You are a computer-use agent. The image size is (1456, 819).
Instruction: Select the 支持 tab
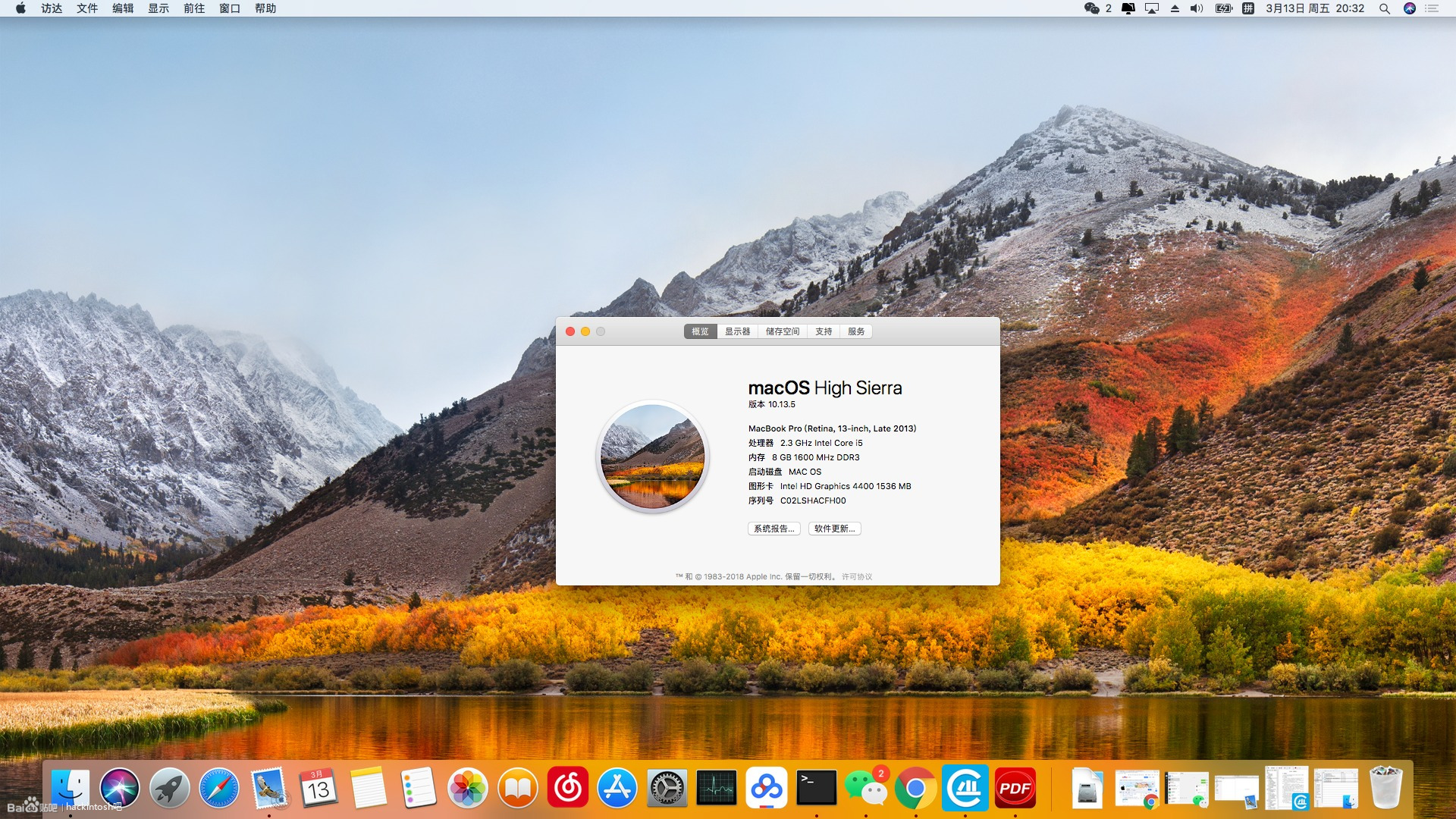click(x=824, y=331)
